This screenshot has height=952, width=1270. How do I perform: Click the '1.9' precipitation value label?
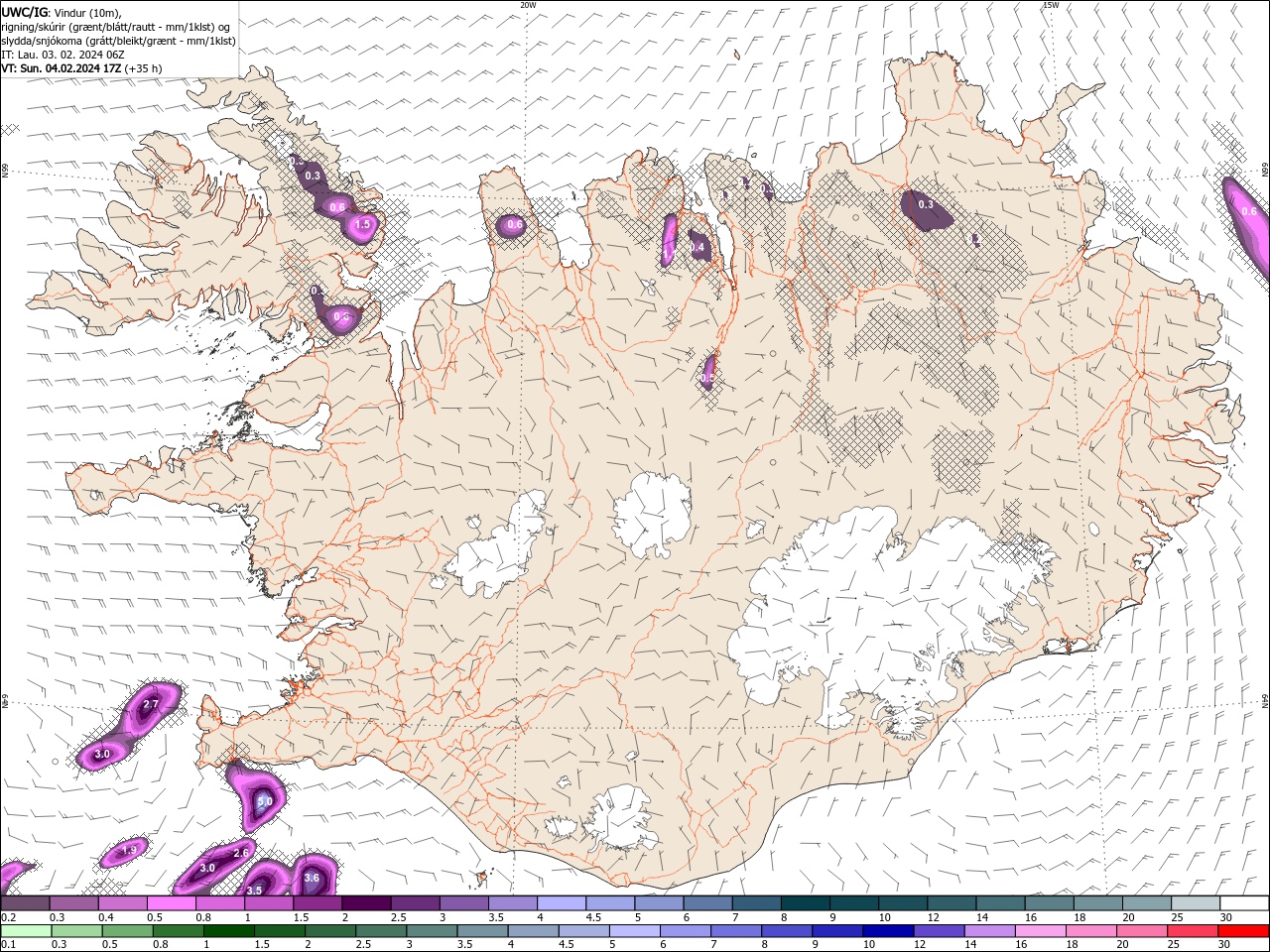coord(129,851)
